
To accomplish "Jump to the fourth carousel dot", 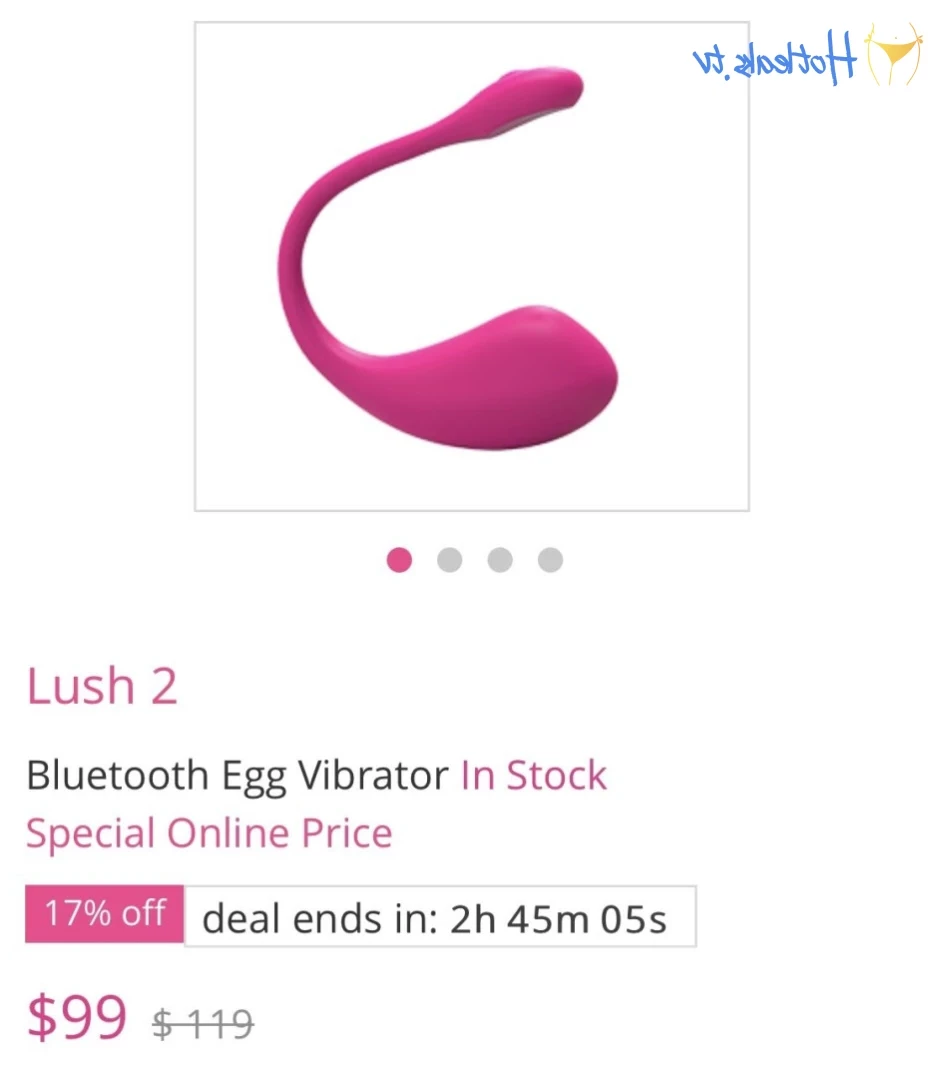I will (x=550, y=560).
